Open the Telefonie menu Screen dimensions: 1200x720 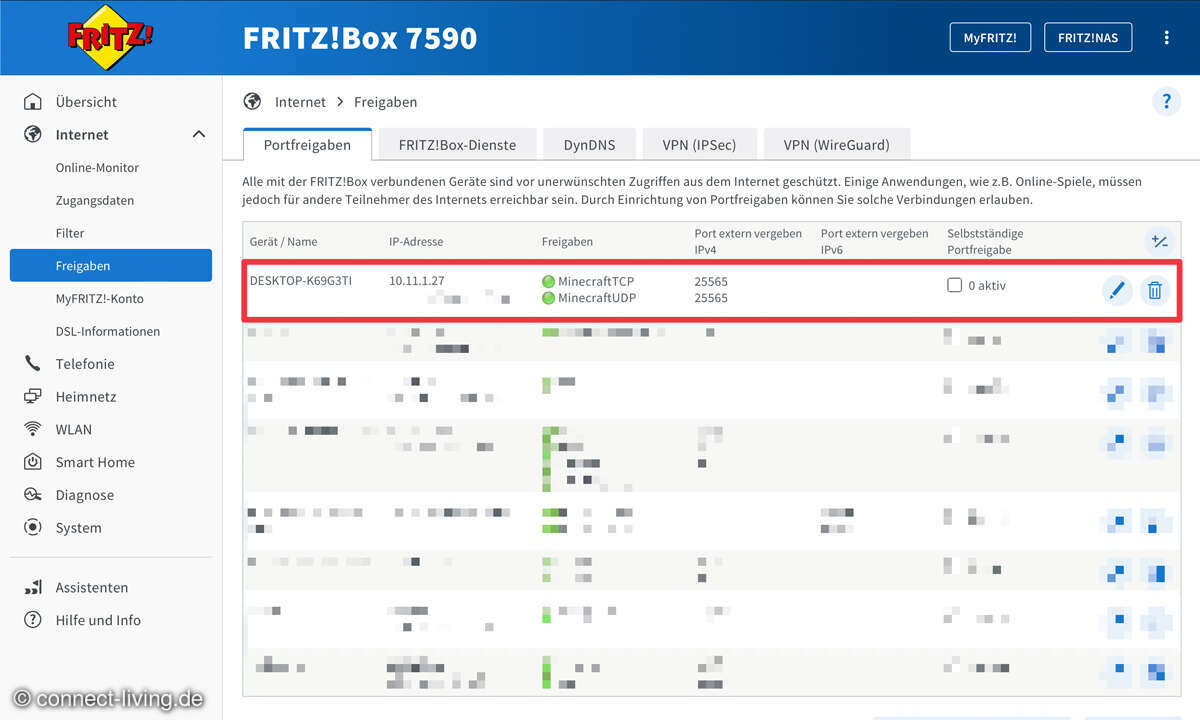coord(85,364)
